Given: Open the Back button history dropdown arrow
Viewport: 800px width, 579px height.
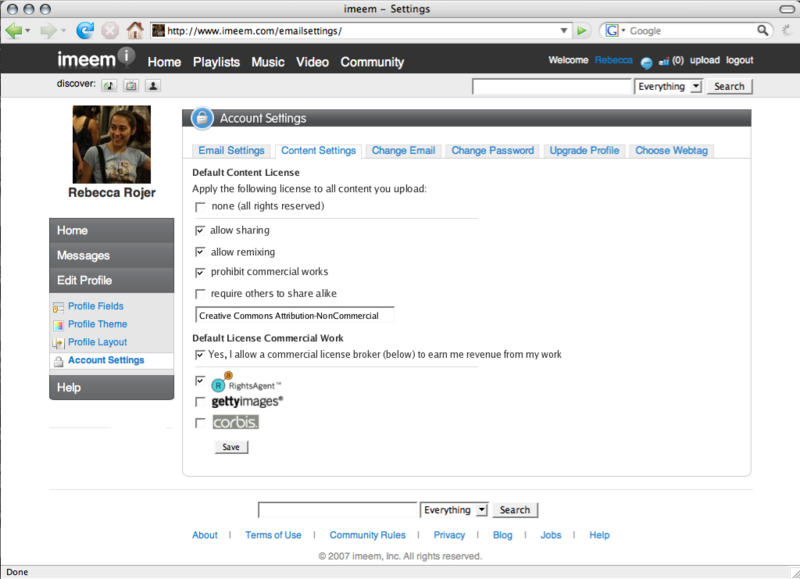Looking at the screenshot, I should click(x=28, y=31).
